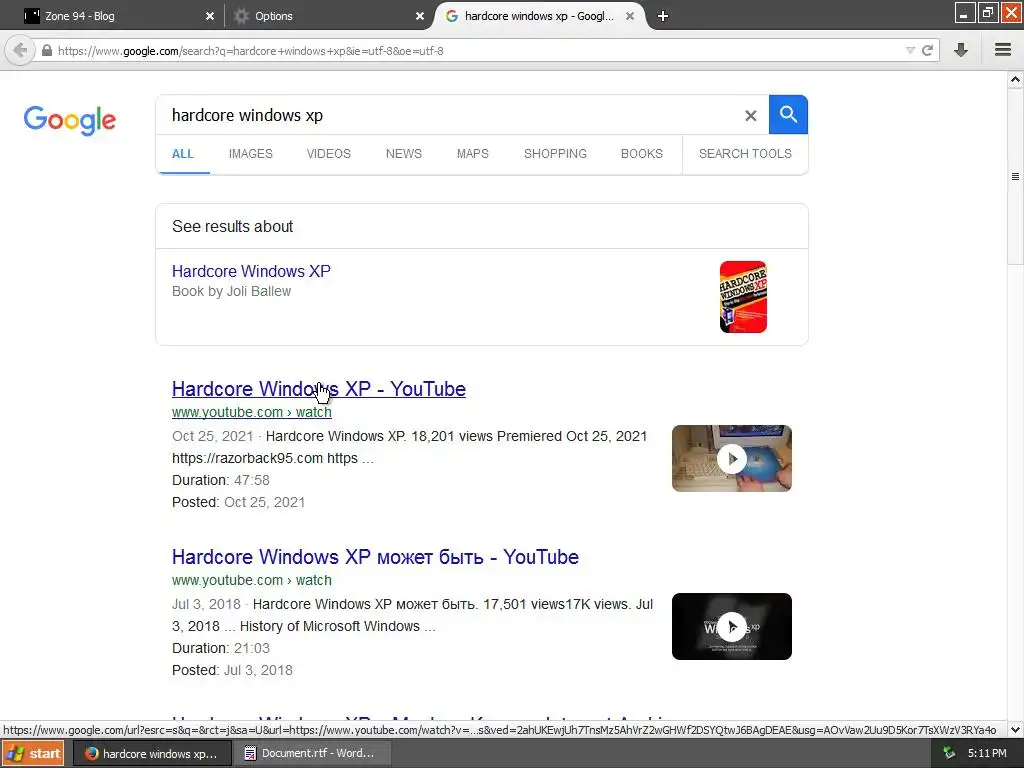Click the scrollbar up arrow
Image resolution: width=1024 pixels, height=768 pixels.
coord(1016,79)
